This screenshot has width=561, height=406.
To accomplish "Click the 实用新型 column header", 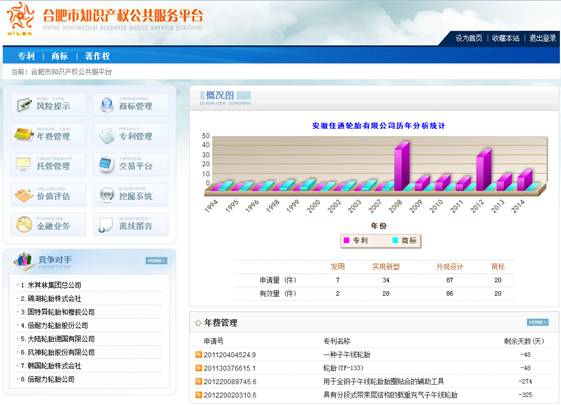I will 386,266.
